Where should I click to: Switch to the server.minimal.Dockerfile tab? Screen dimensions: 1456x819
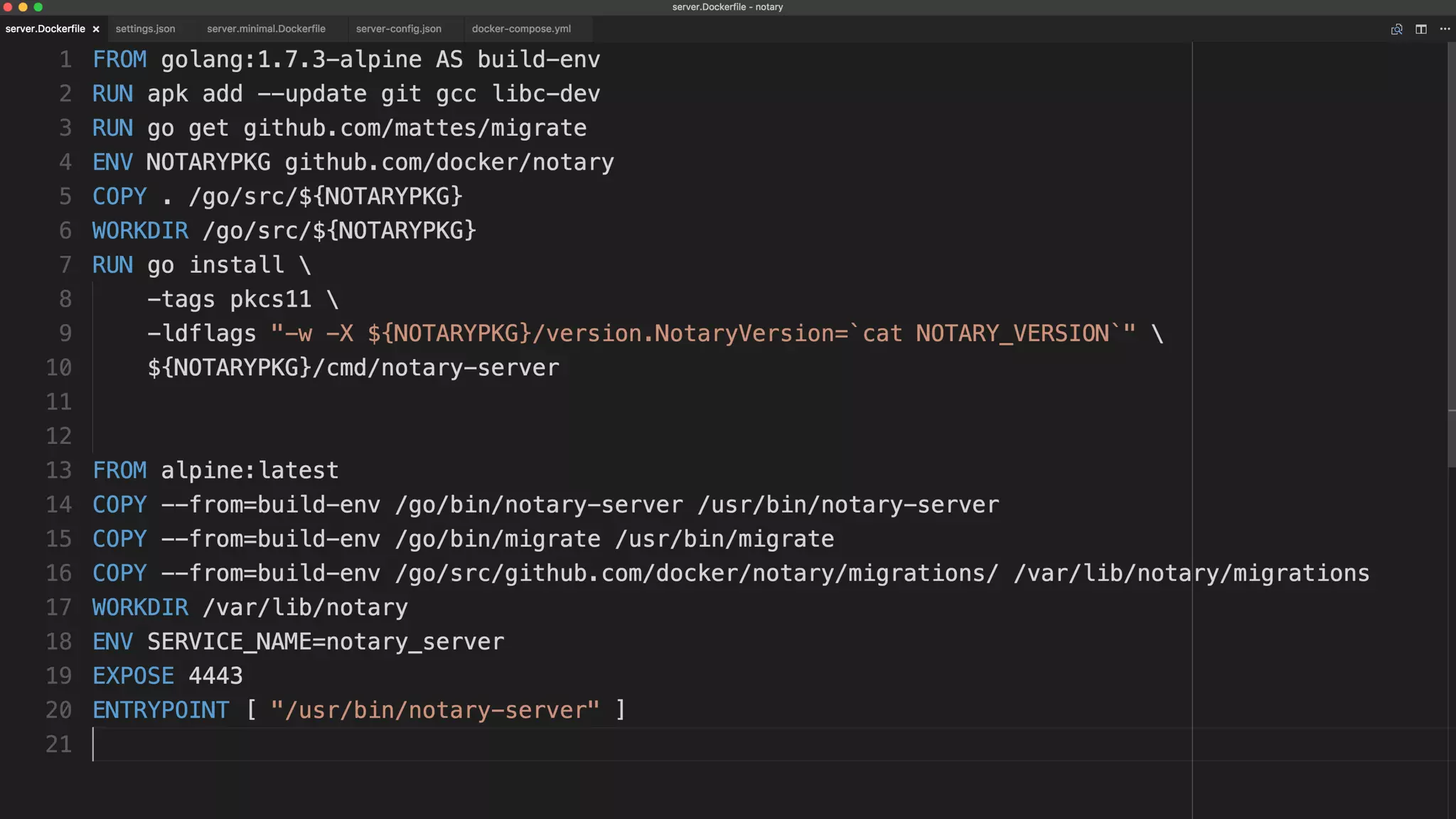tap(266, 29)
